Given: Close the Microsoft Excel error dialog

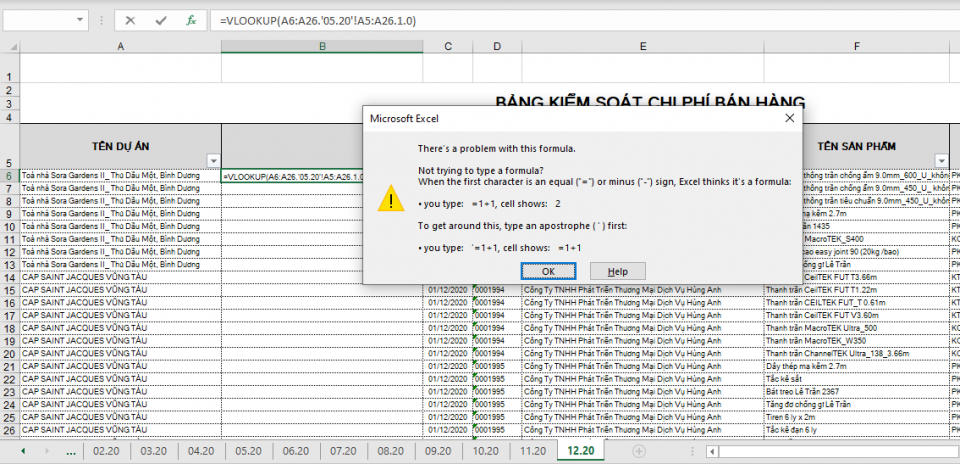Looking at the screenshot, I should click(x=789, y=118).
